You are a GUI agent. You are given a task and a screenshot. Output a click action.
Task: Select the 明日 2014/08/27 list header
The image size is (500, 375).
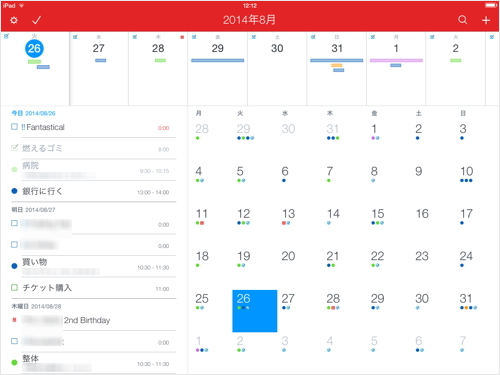[33, 210]
